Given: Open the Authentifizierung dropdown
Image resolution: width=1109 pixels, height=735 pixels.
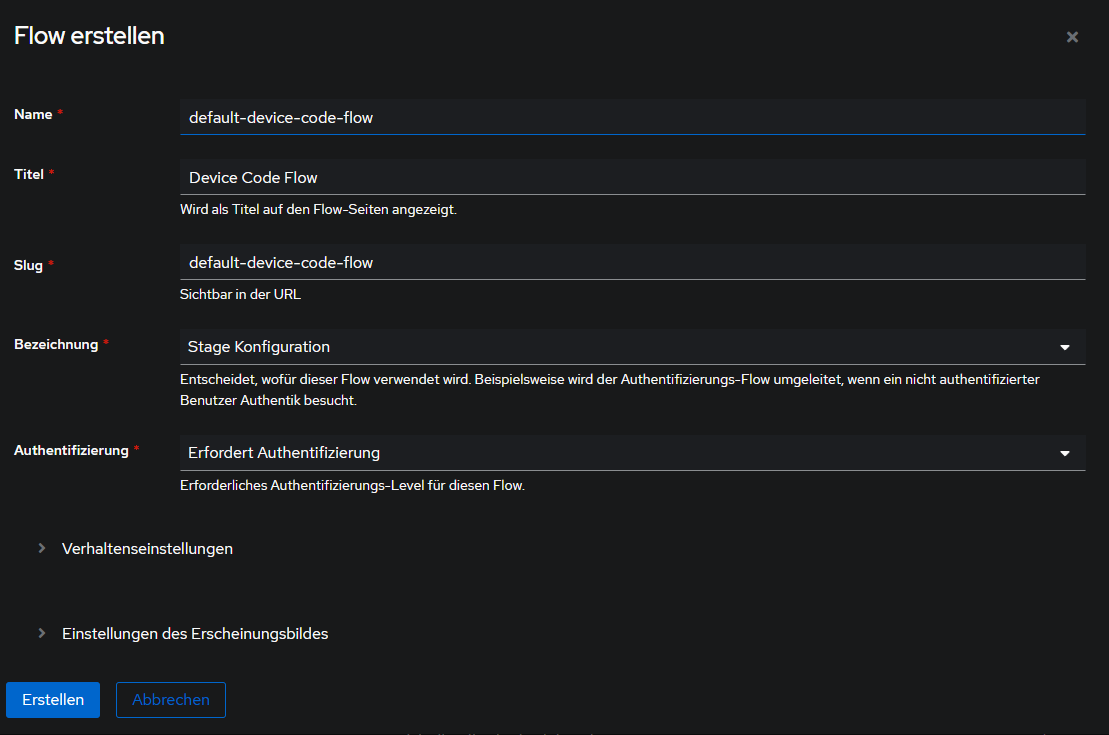Looking at the screenshot, I should (620, 453).
